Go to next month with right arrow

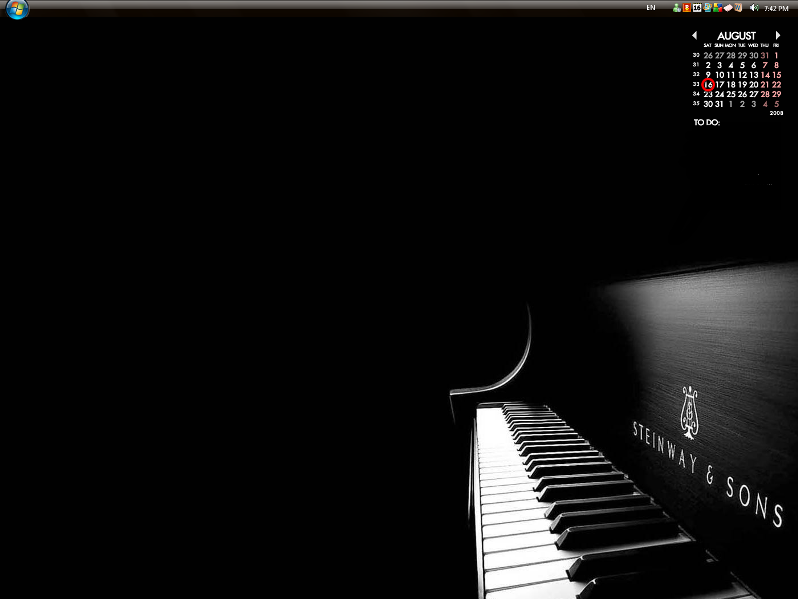[x=778, y=36]
